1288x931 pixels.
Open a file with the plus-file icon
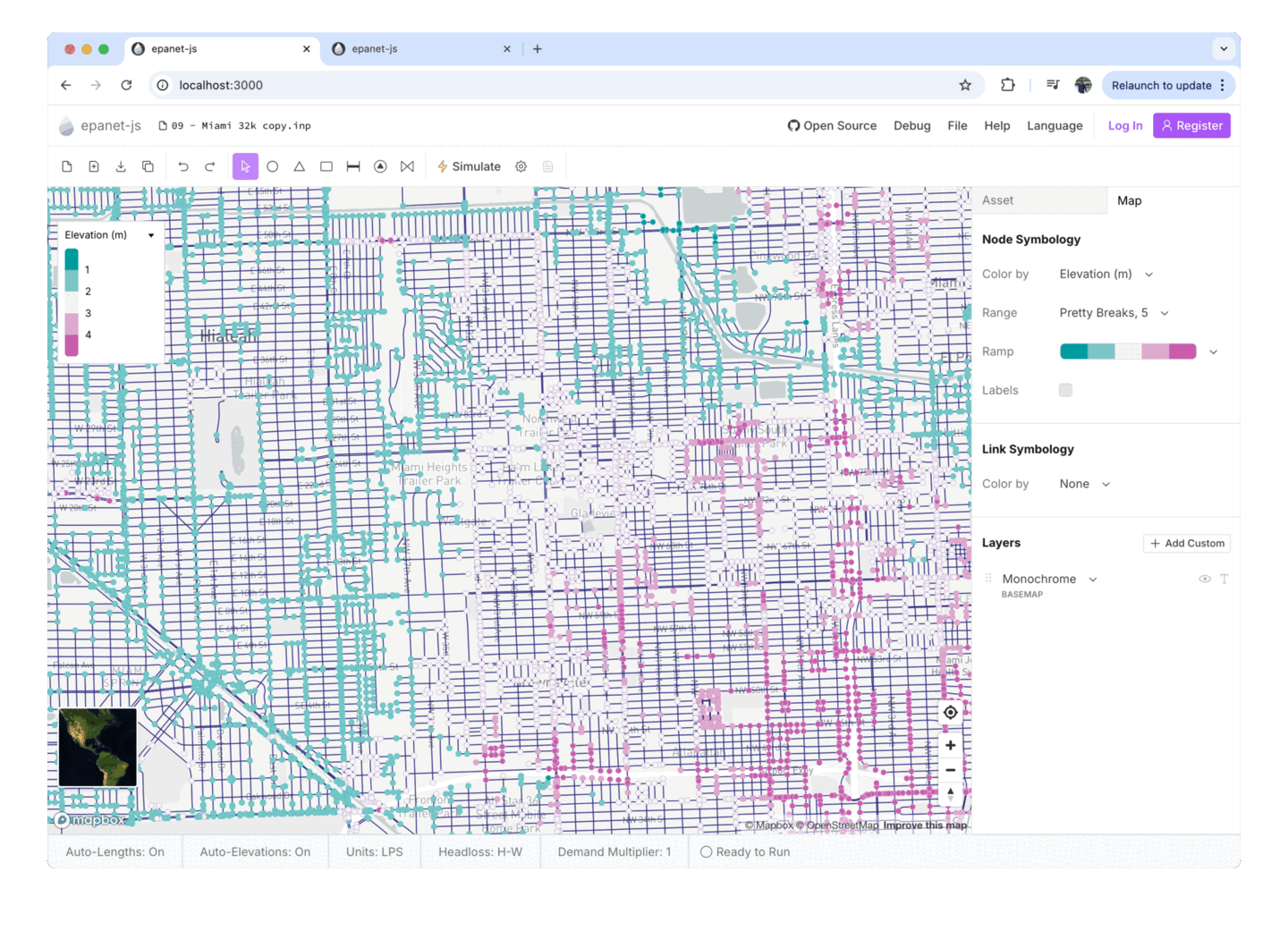pos(94,166)
